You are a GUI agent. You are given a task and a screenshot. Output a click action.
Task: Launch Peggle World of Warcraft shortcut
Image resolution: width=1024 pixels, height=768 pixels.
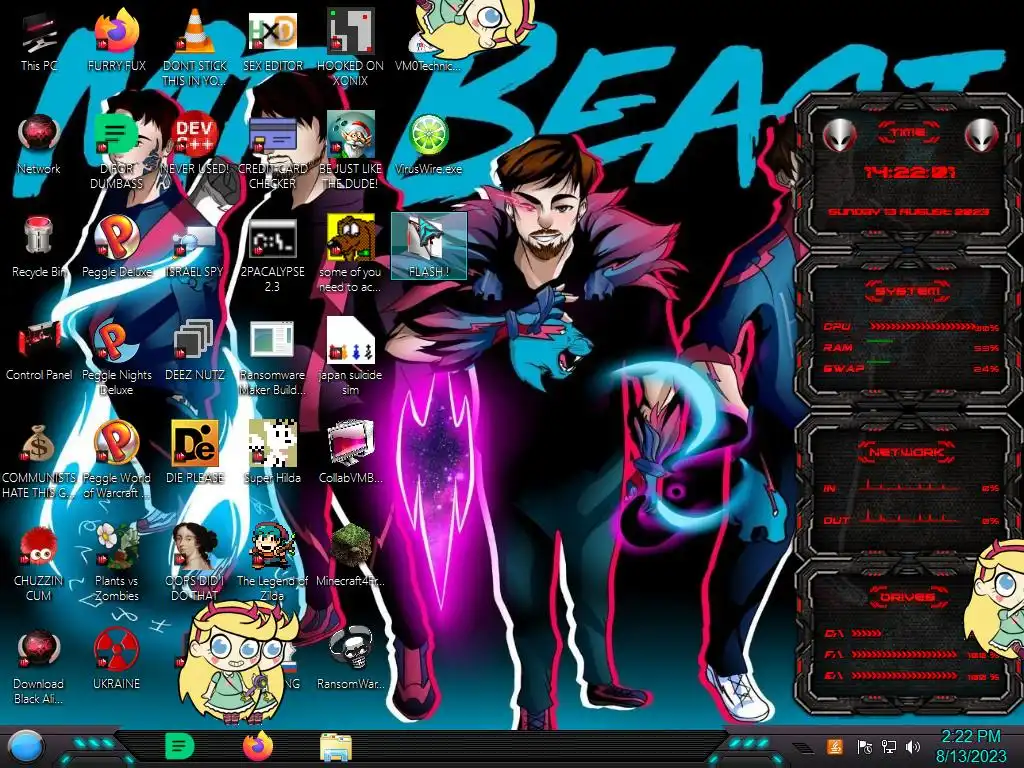(x=116, y=460)
